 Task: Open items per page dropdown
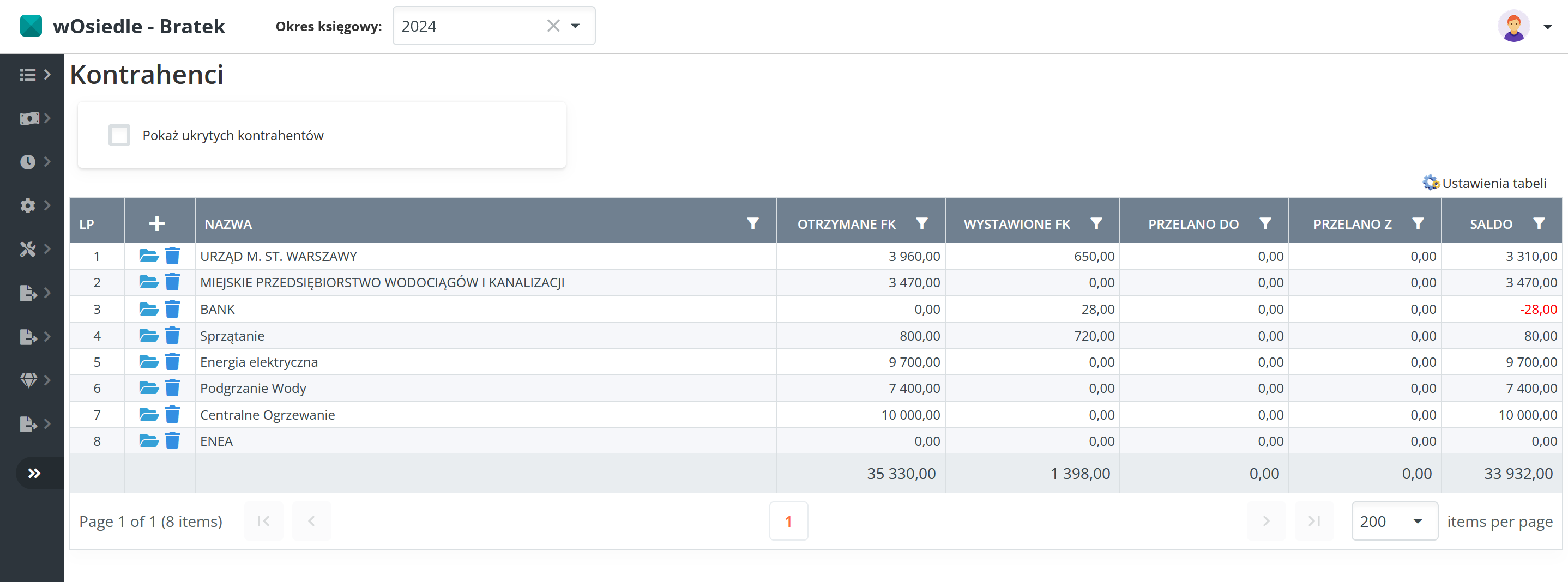(1394, 521)
